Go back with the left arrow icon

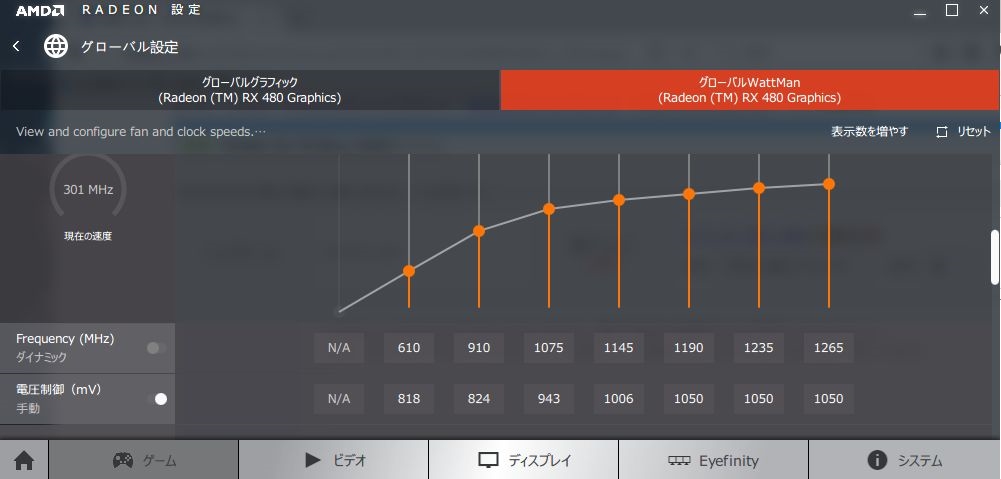16,47
